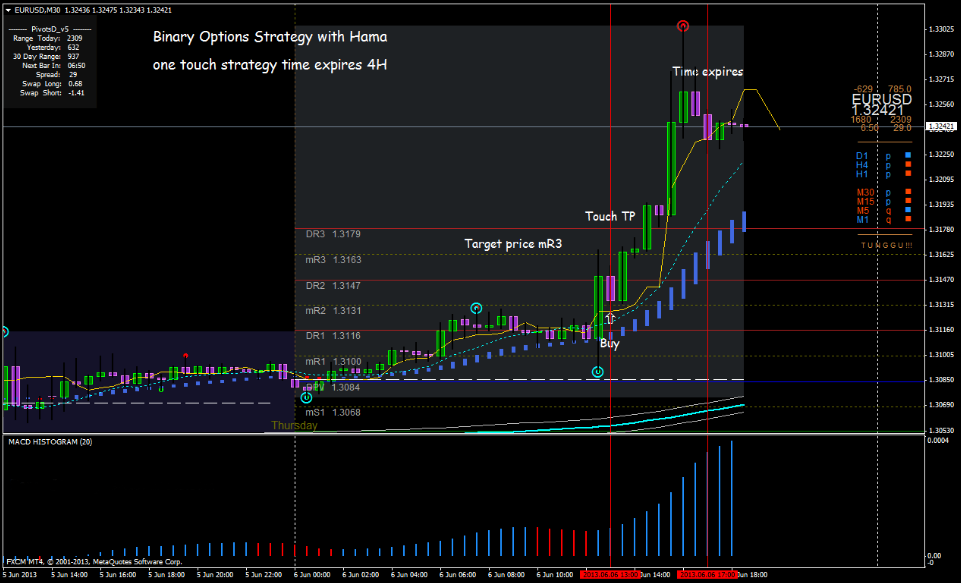Click the M30 row orange signal square
The width and height of the screenshot is (961, 583).
click(x=908, y=192)
